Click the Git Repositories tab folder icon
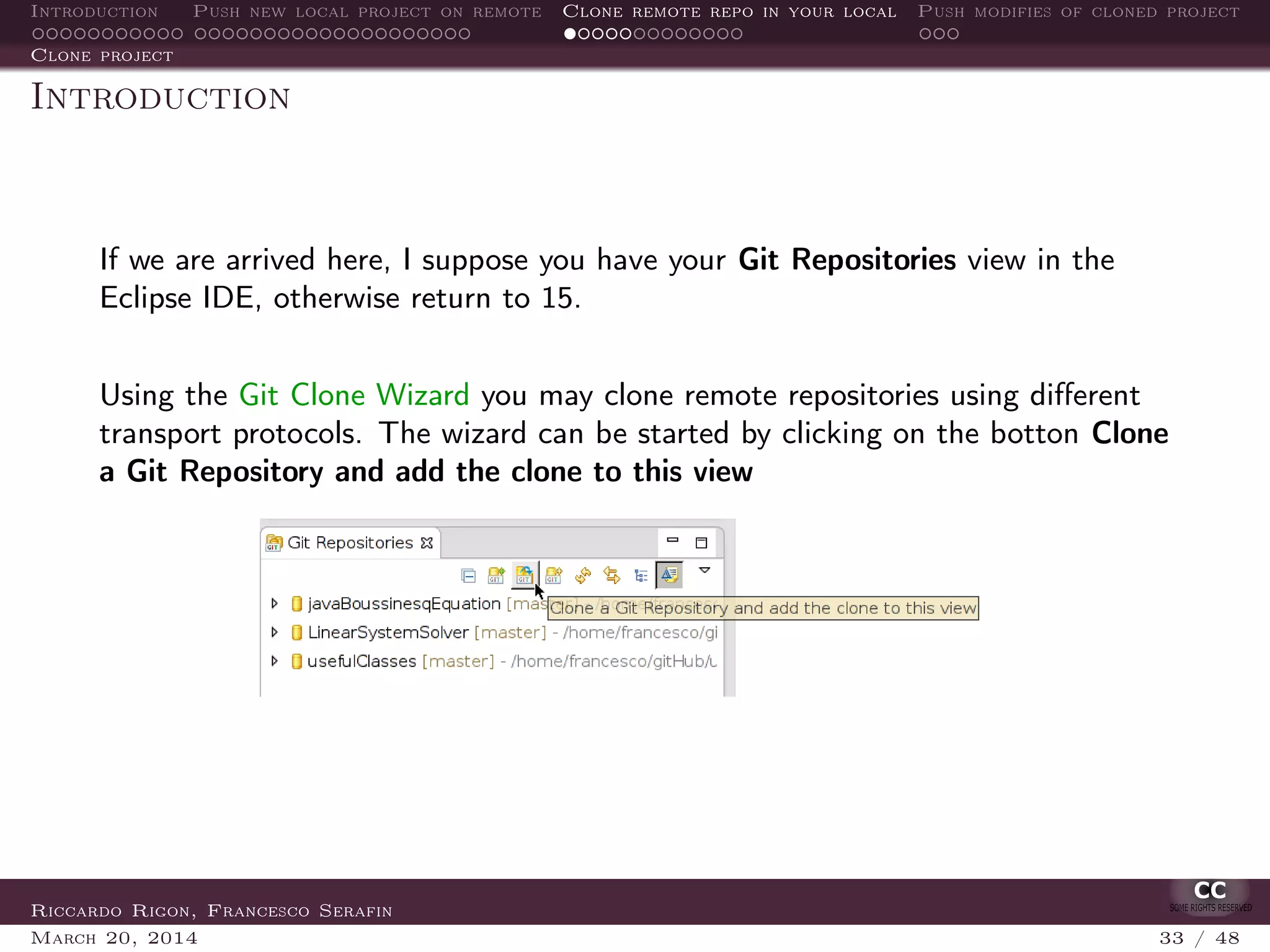1270x952 pixels. tap(274, 543)
